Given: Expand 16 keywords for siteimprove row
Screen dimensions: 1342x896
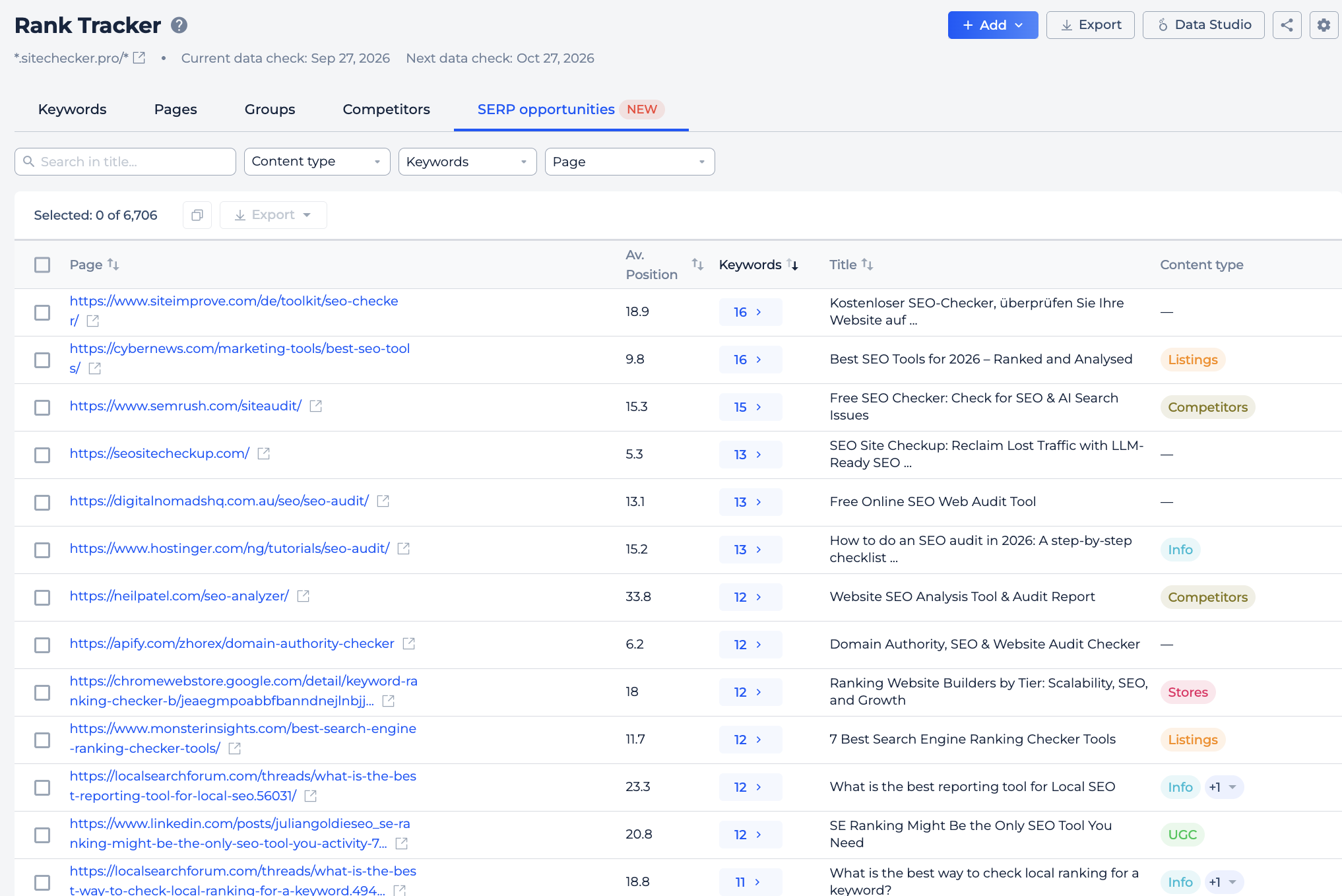Looking at the screenshot, I should 750,312.
